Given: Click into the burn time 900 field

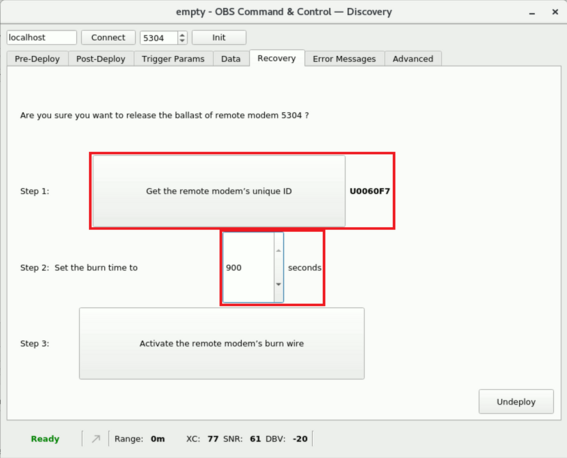Looking at the screenshot, I should coord(248,267).
